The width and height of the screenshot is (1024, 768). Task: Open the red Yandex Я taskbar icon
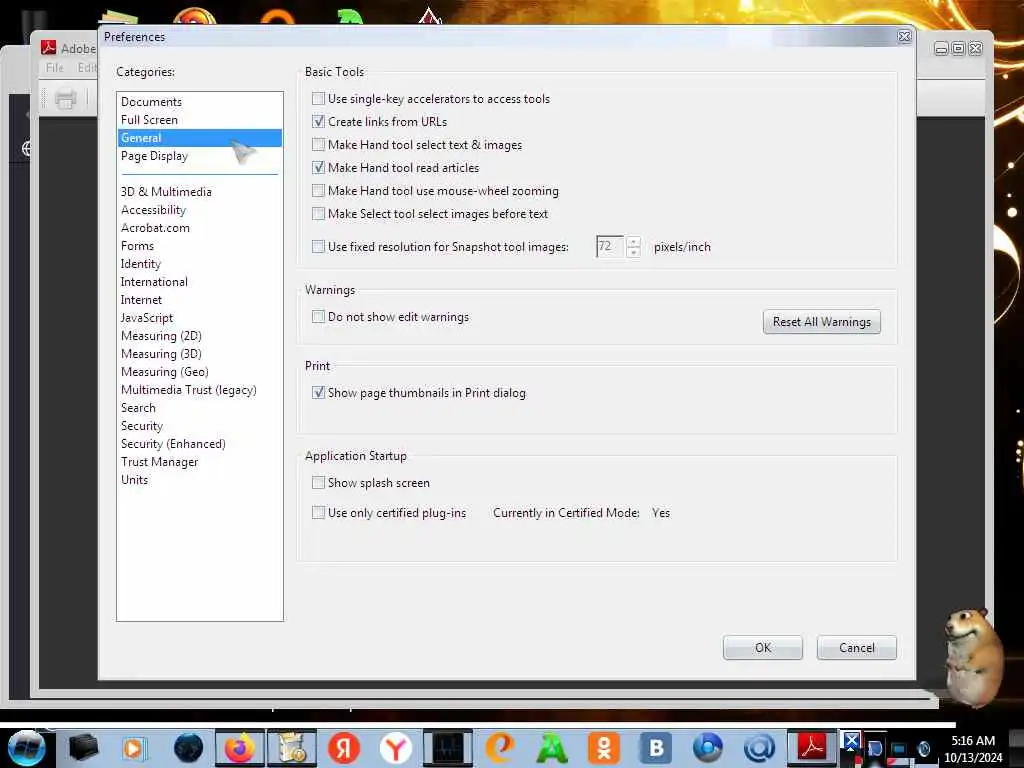pyautogui.click(x=344, y=748)
